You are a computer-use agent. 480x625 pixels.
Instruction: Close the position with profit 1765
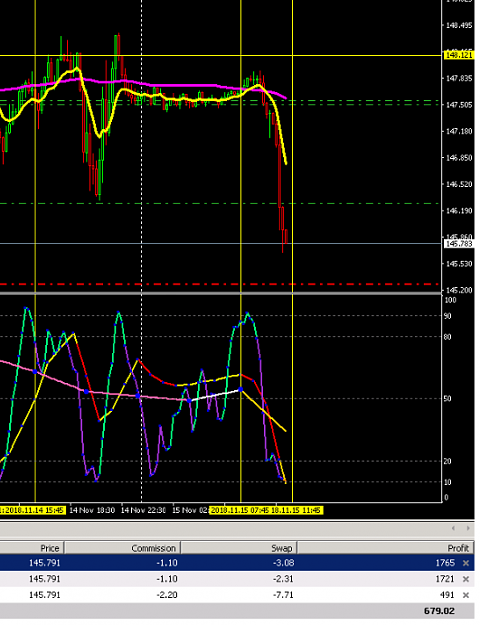click(x=465, y=563)
